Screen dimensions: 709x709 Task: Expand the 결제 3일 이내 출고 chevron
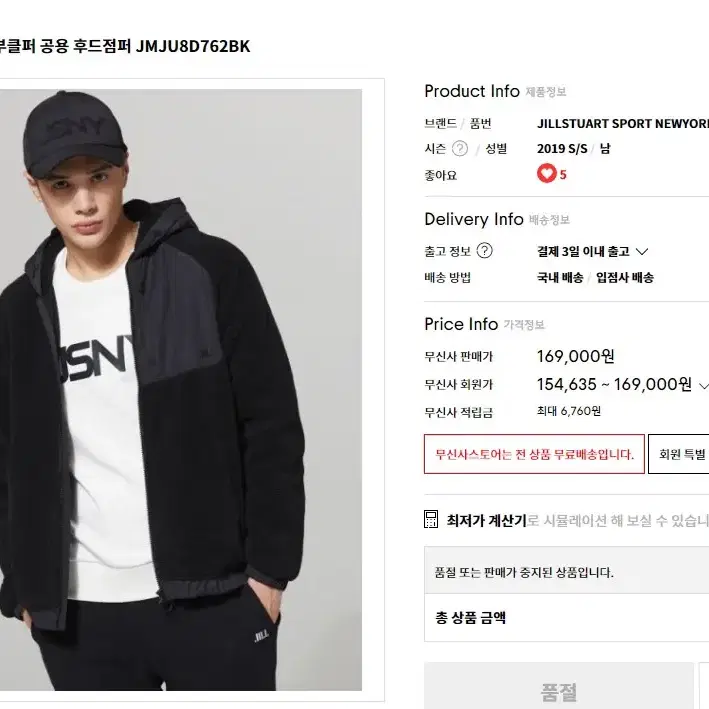point(642,251)
